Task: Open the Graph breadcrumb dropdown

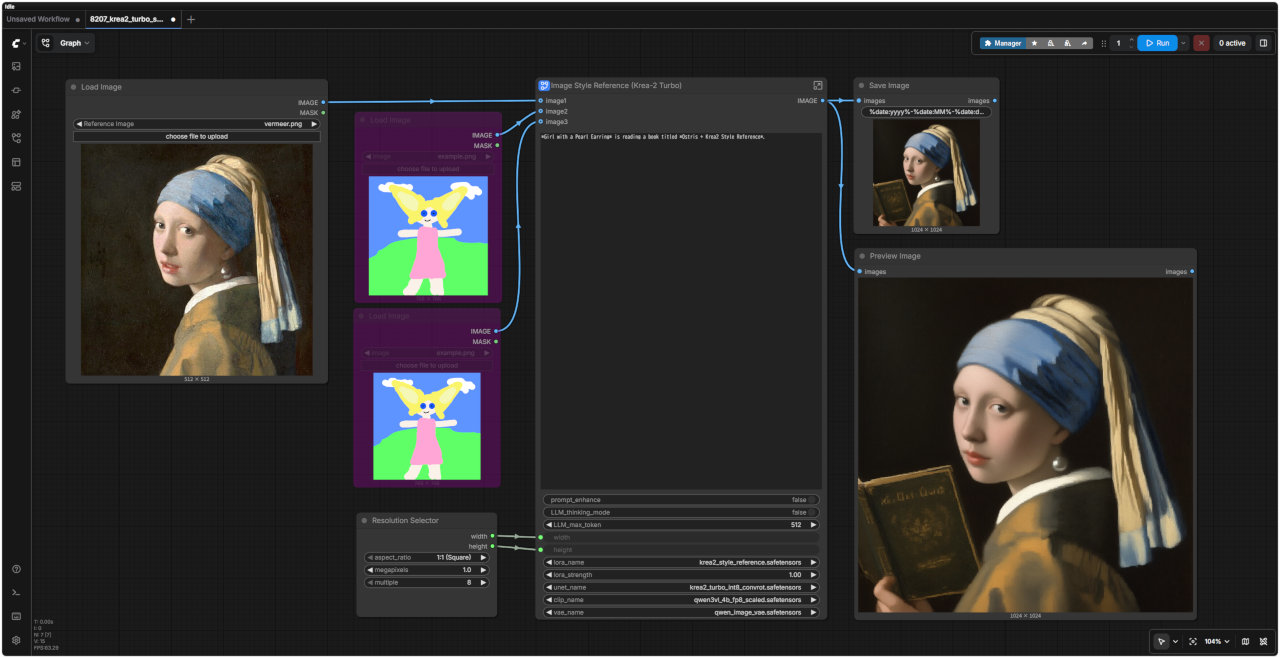Action: coord(75,43)
